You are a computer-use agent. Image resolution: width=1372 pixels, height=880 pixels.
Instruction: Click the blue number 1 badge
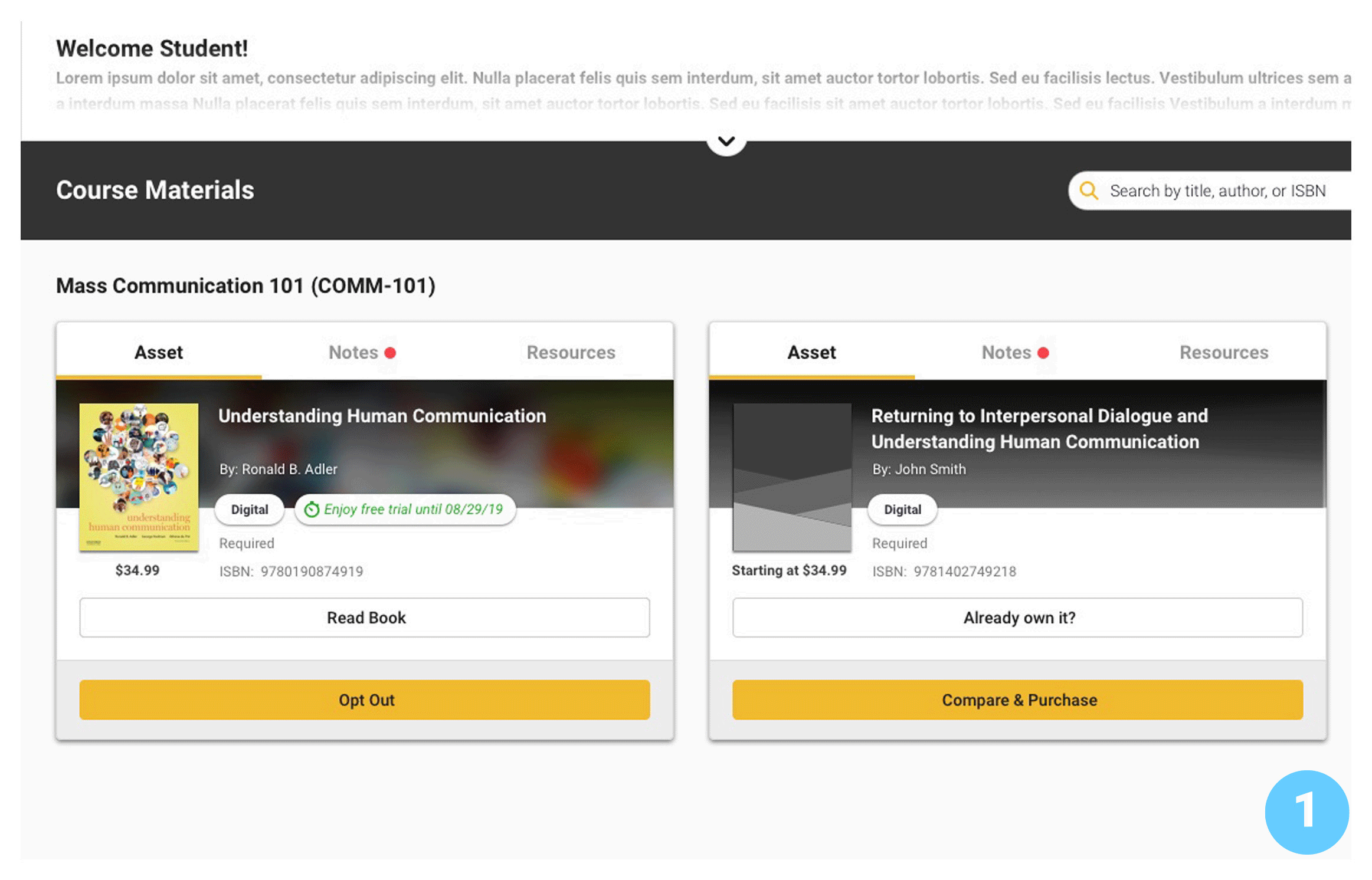(x=1306, y=812)
